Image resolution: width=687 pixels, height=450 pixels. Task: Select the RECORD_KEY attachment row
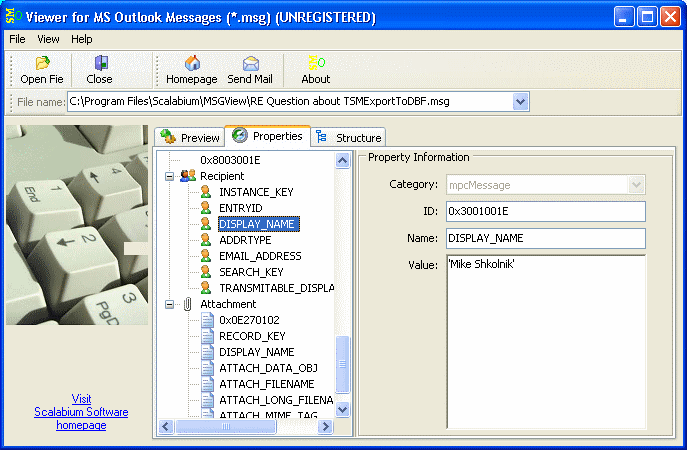pos(252,336)
